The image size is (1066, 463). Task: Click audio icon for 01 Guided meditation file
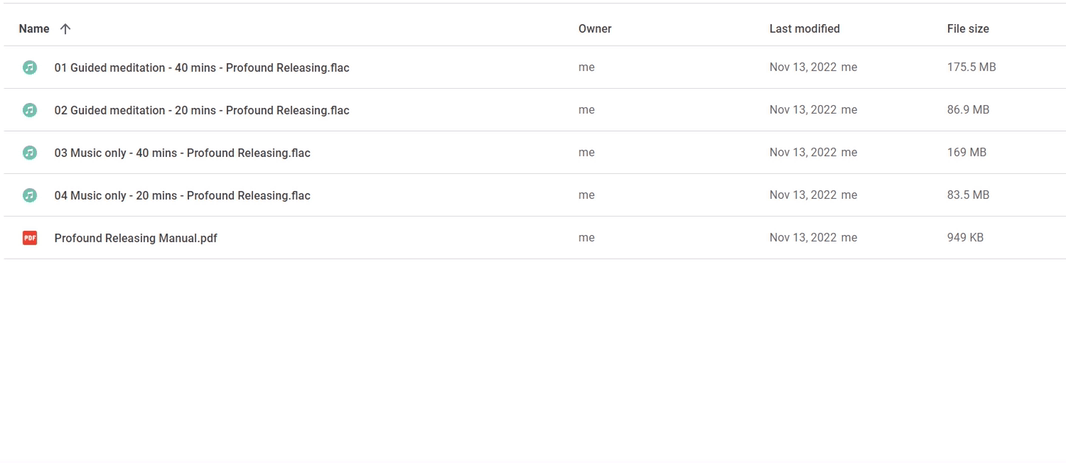pos(29,67)
